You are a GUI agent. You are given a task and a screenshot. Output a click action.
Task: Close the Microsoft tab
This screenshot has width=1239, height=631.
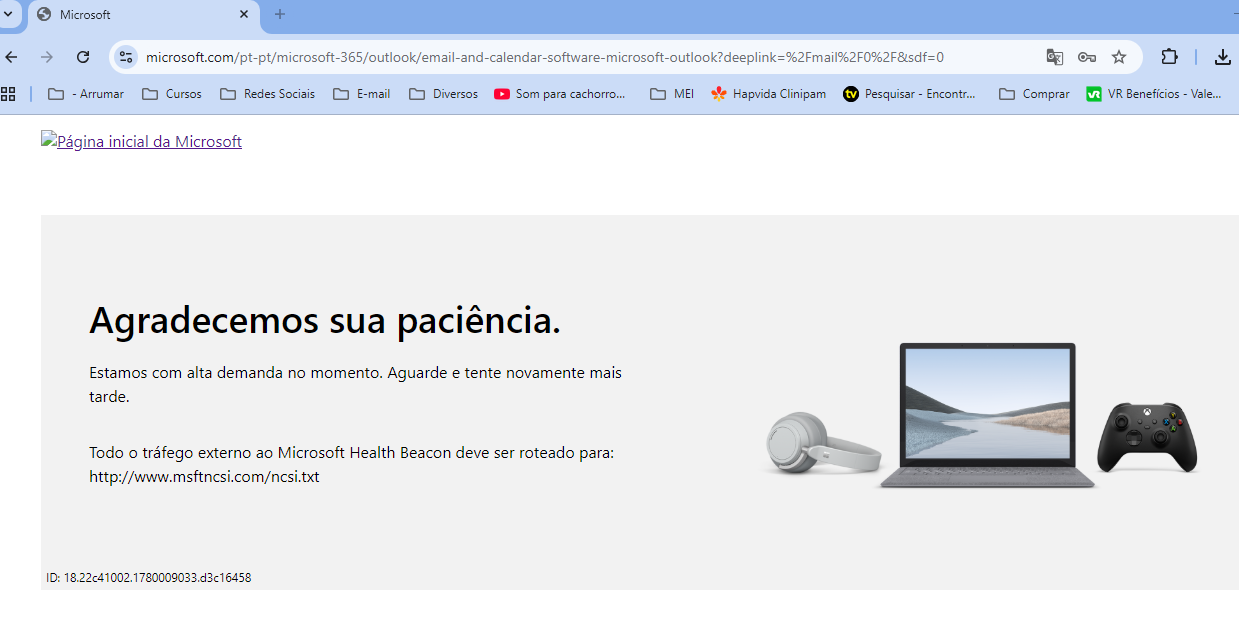pos(245,15)
